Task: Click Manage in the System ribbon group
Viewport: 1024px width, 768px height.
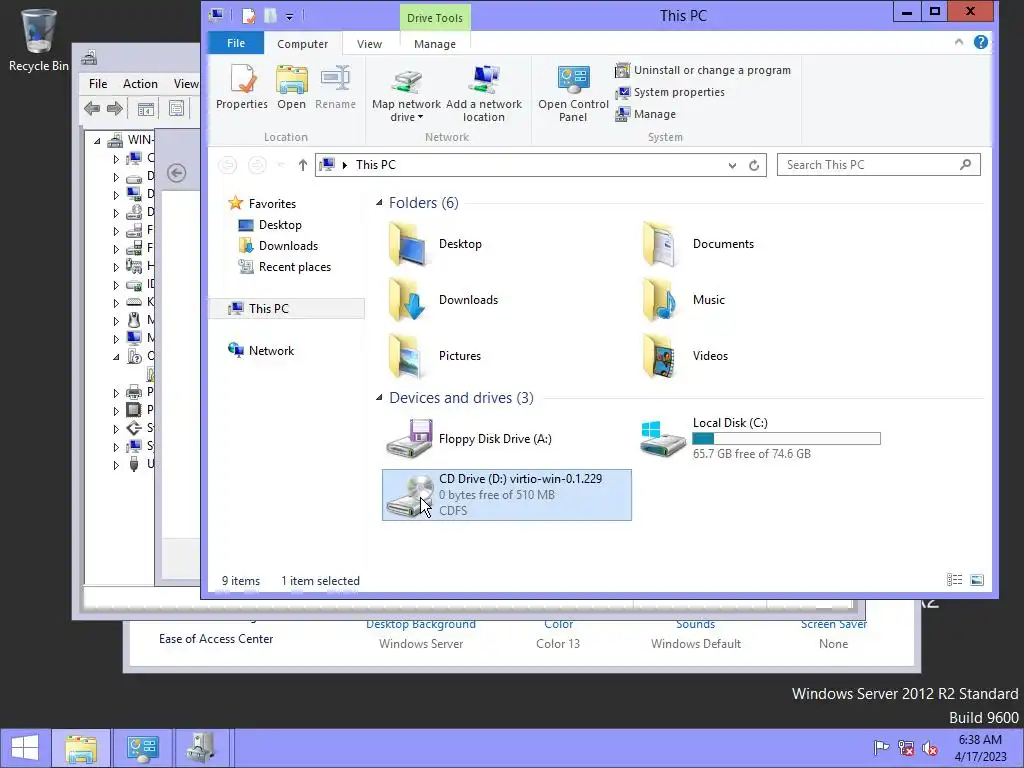Action: click(x=645, y=114)
